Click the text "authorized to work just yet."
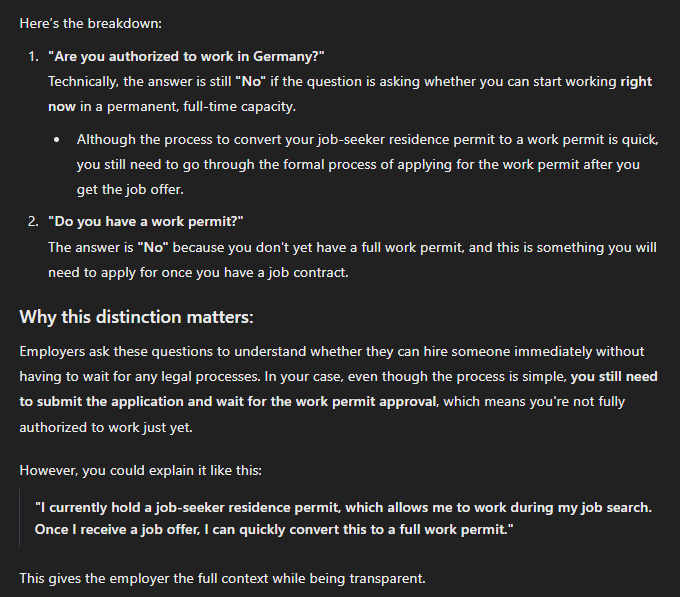The width and height of the screenshot is (680, 597). (x=106, y=427)
